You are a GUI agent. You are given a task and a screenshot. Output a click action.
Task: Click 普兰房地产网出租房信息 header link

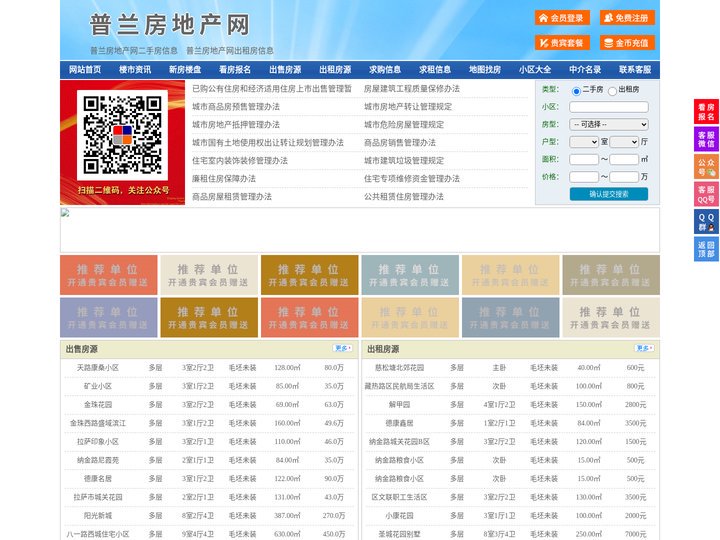(230, 51)
